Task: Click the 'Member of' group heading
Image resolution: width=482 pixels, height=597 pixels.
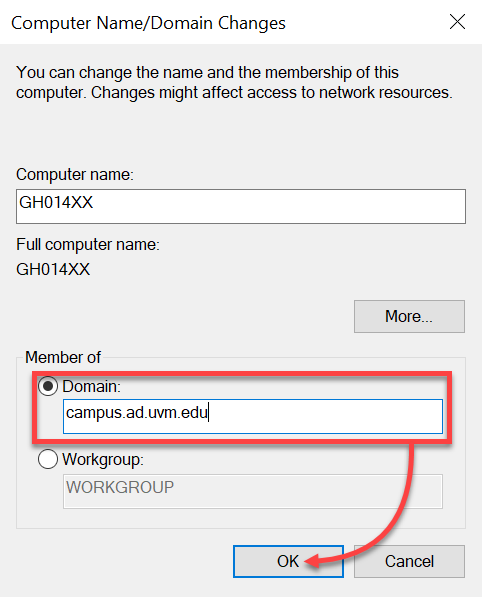Action: click(63, 358)
